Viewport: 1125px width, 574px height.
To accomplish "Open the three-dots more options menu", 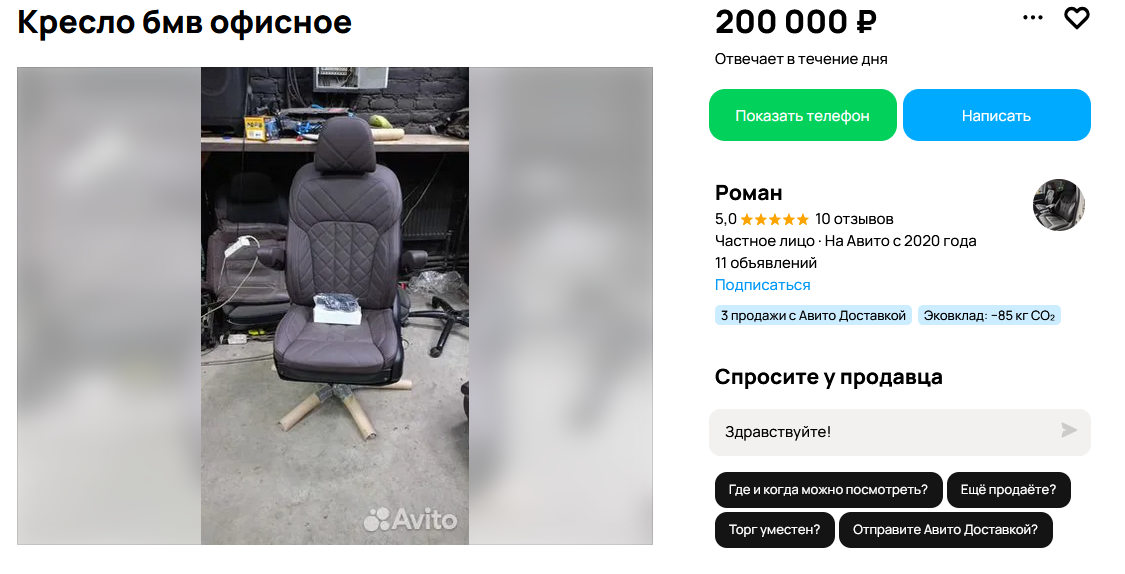I will tap(1032, 17).
